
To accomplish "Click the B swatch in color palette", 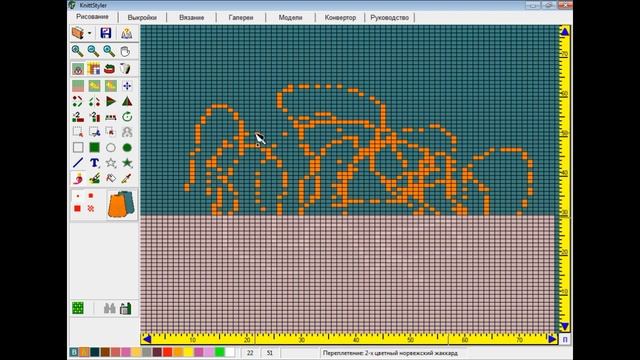I will pyautogui.click(x=74, y=352).
